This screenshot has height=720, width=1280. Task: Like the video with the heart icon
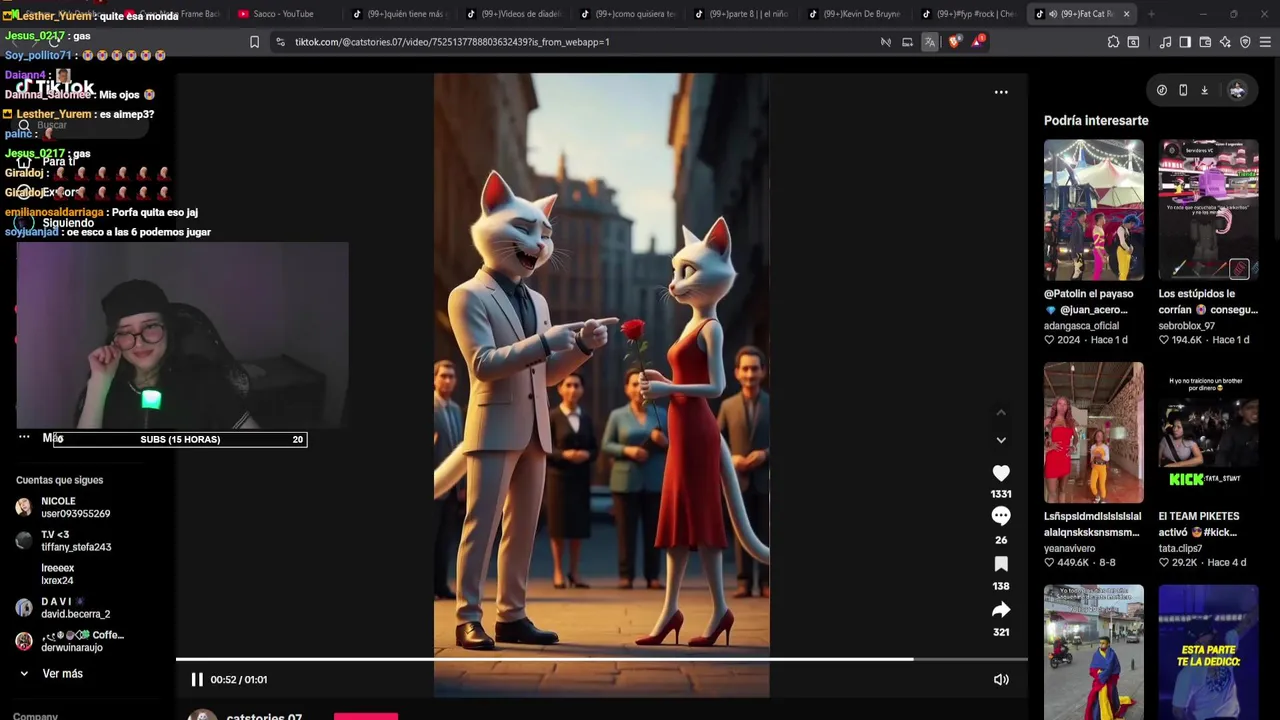pyautogui.click(x=1001, y=473)
